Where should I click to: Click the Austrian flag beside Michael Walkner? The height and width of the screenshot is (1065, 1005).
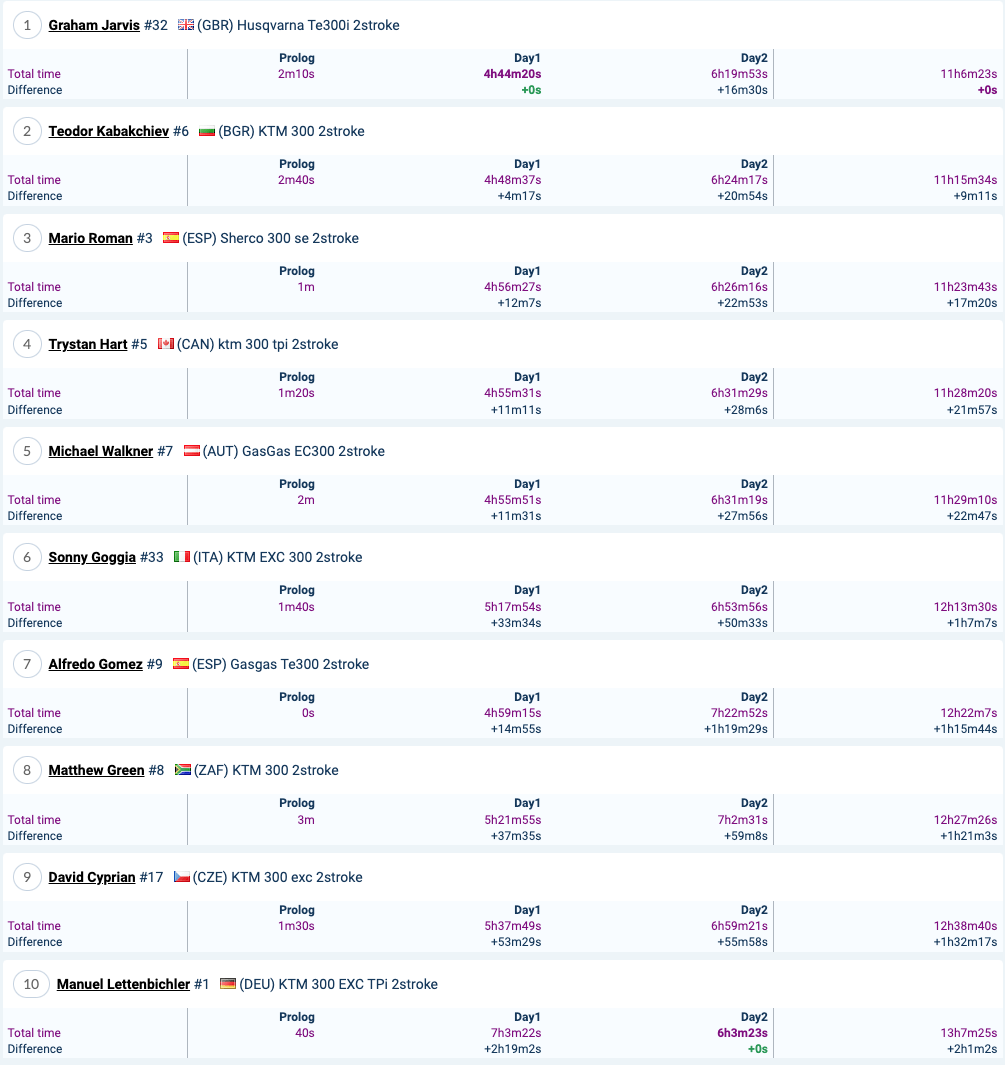point(191,450)
